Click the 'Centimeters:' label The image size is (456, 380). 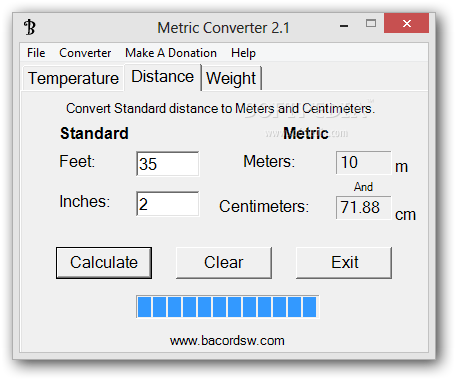click(264, 206)
